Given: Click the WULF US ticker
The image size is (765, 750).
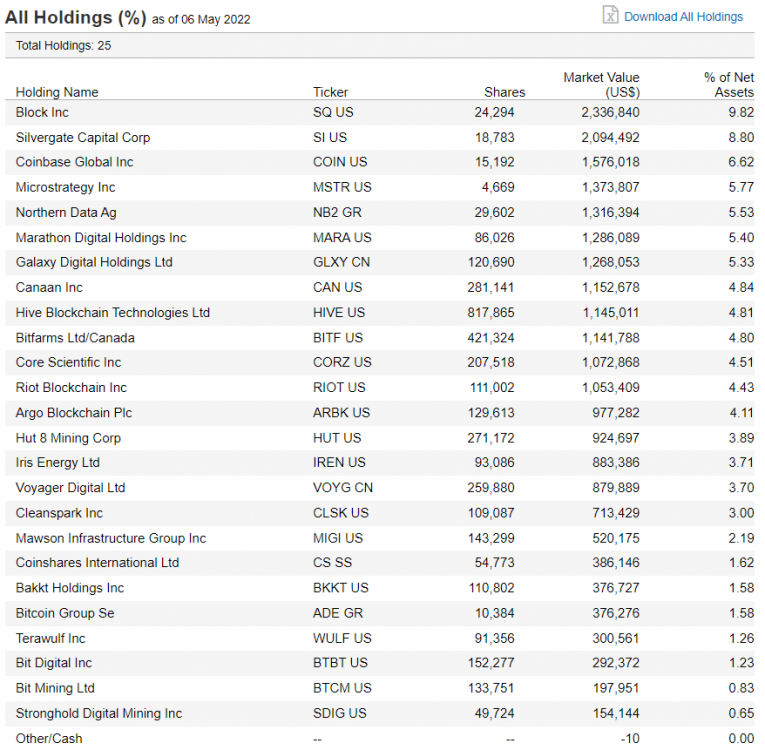Looking at the screenshot, I should click(342, 639).
